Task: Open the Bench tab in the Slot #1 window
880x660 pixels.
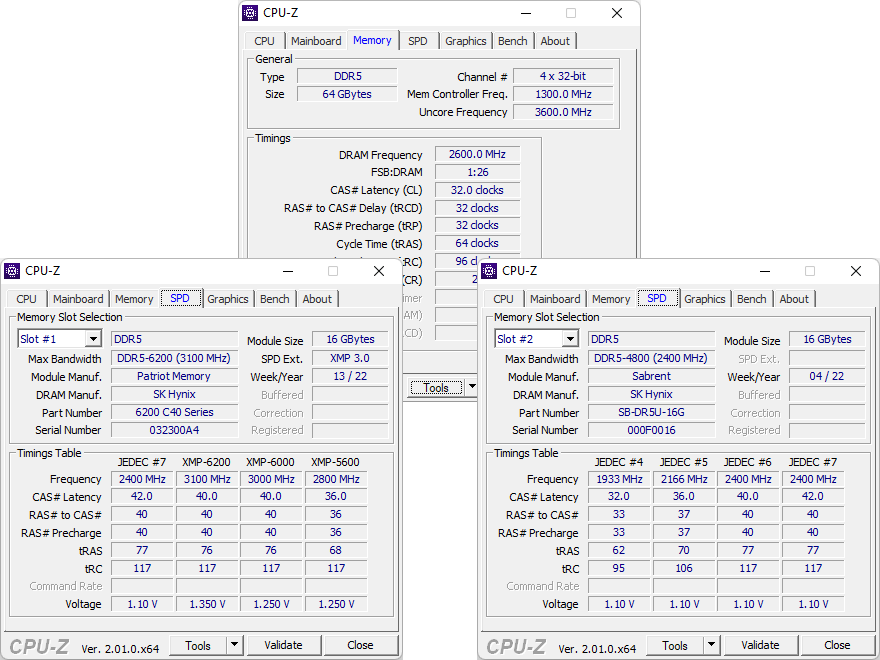Action: pyautogui.click(x=274, y=299)
